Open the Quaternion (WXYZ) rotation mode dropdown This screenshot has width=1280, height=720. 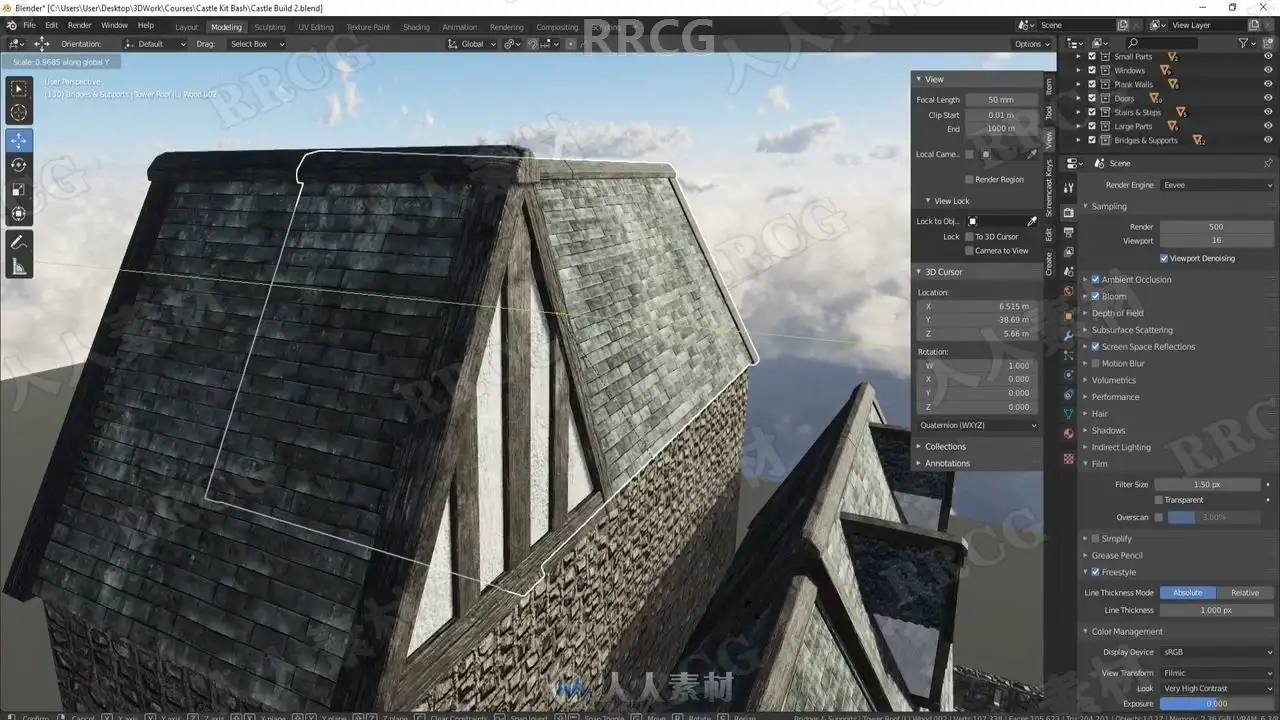pyautogui.click(x=977, y=425)
